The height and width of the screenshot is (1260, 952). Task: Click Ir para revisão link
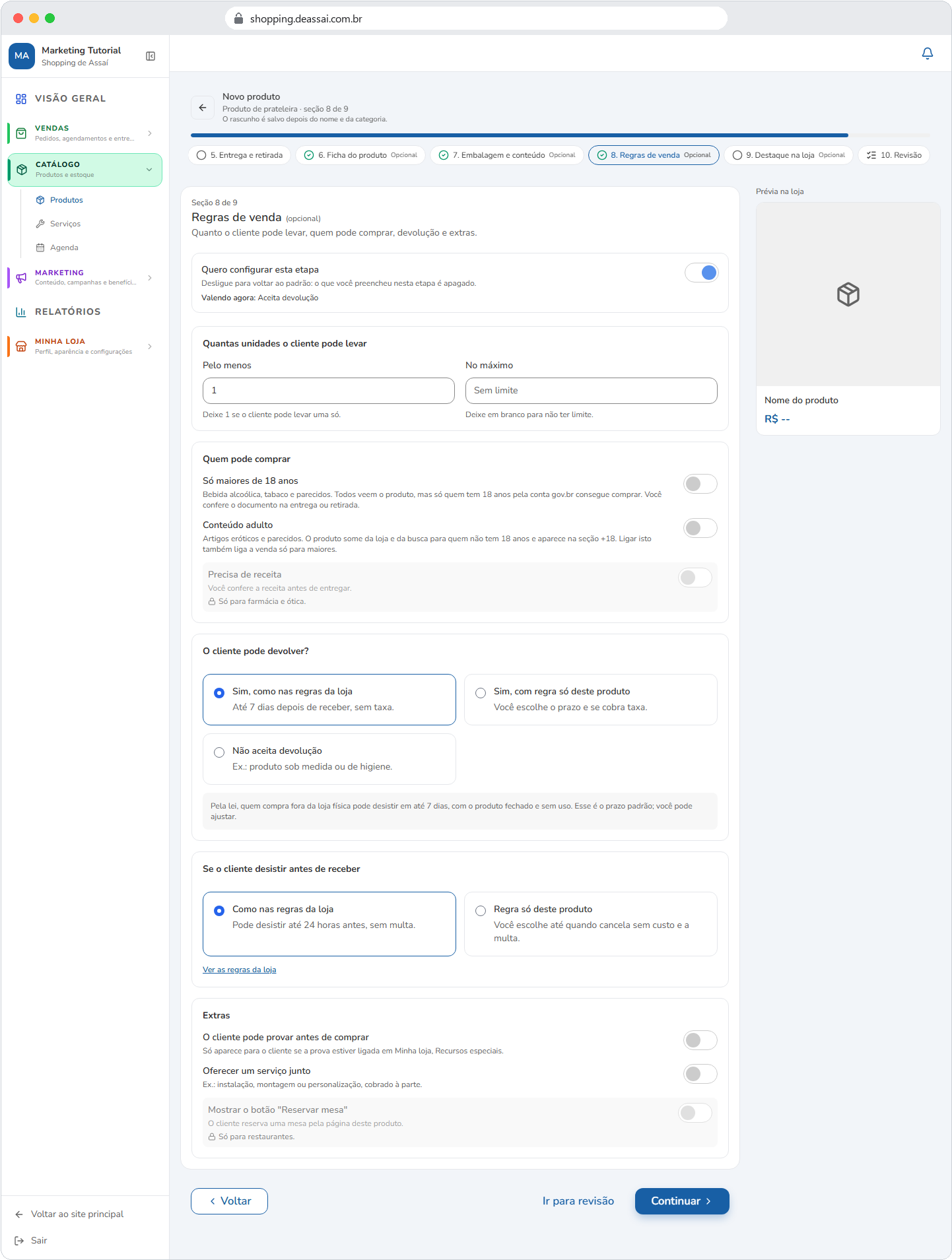[578, 1201]
